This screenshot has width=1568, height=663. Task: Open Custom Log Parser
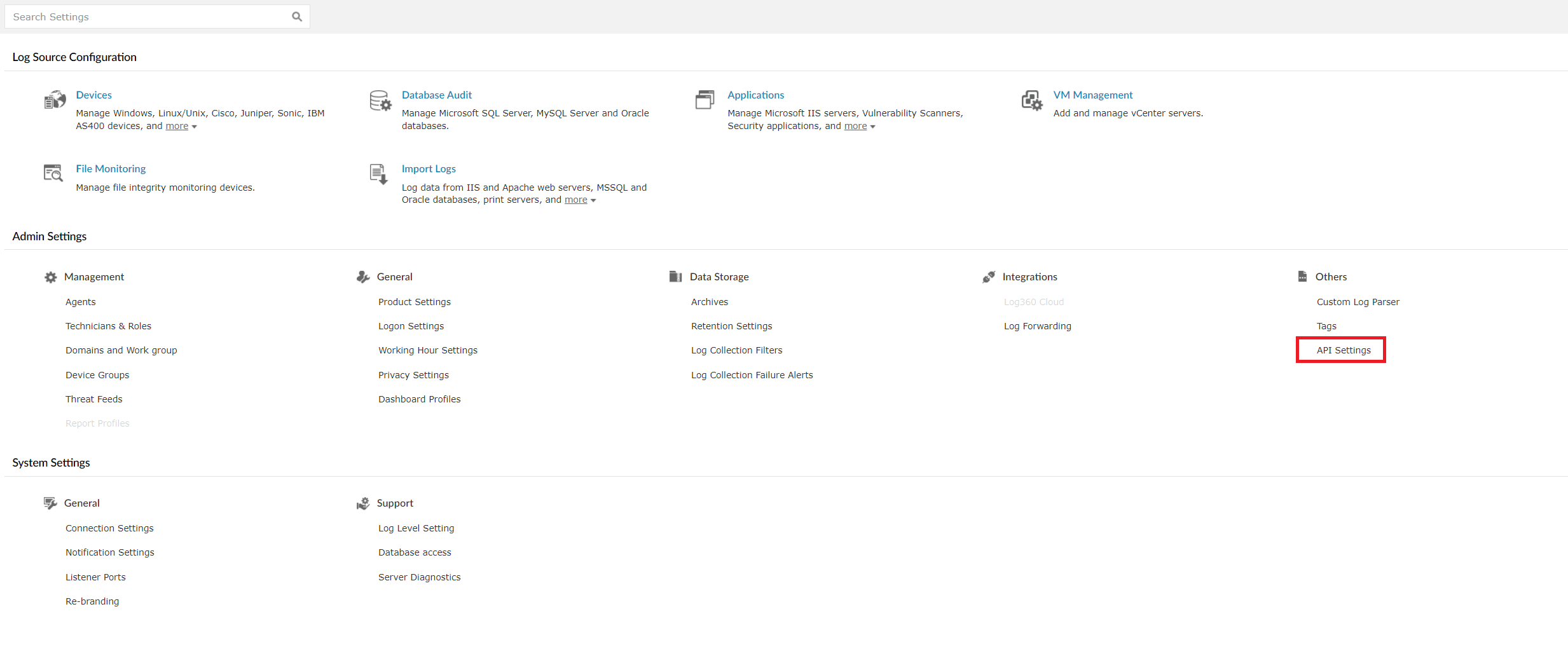click(1358, 301)
